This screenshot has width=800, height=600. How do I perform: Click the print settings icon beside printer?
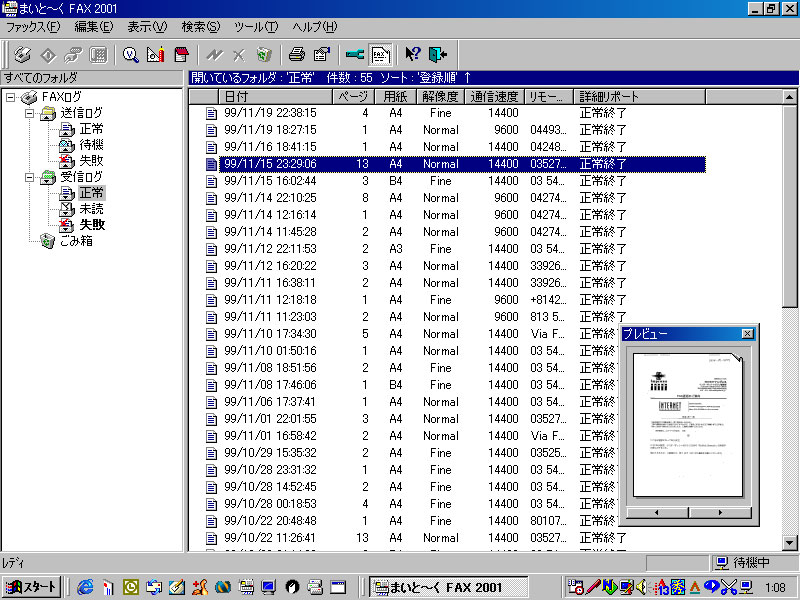tap(321, 54)
